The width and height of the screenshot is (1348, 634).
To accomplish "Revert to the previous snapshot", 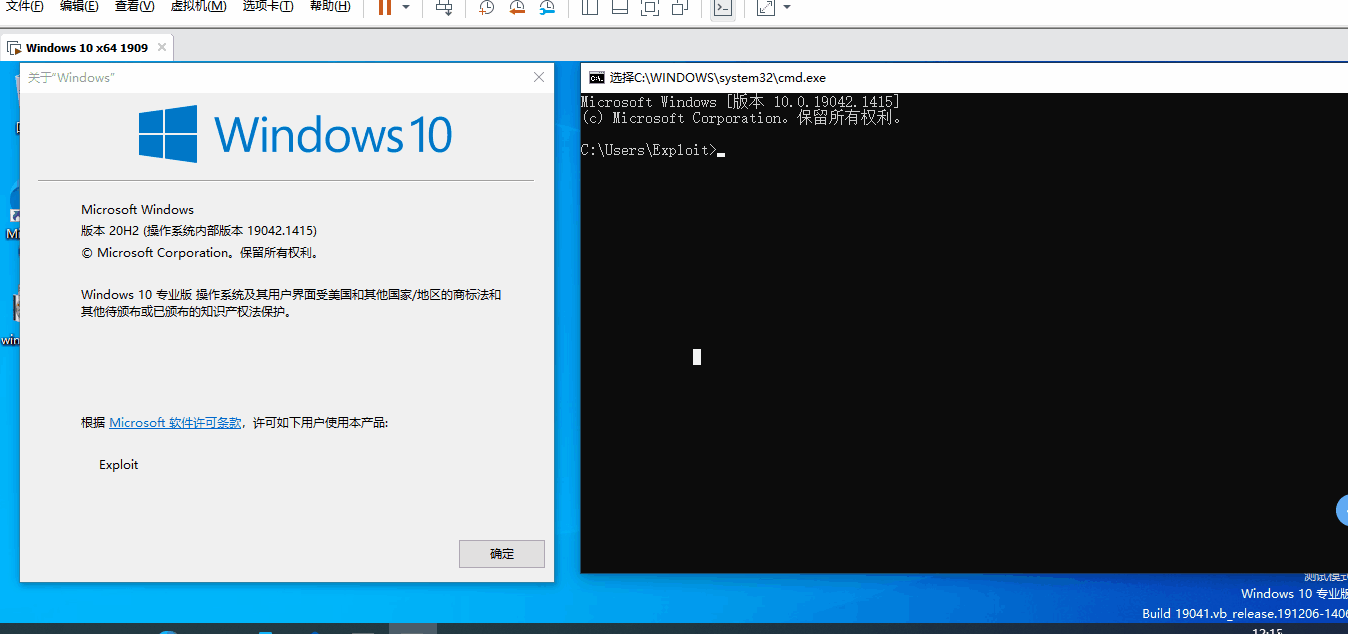I will point(517,8).
